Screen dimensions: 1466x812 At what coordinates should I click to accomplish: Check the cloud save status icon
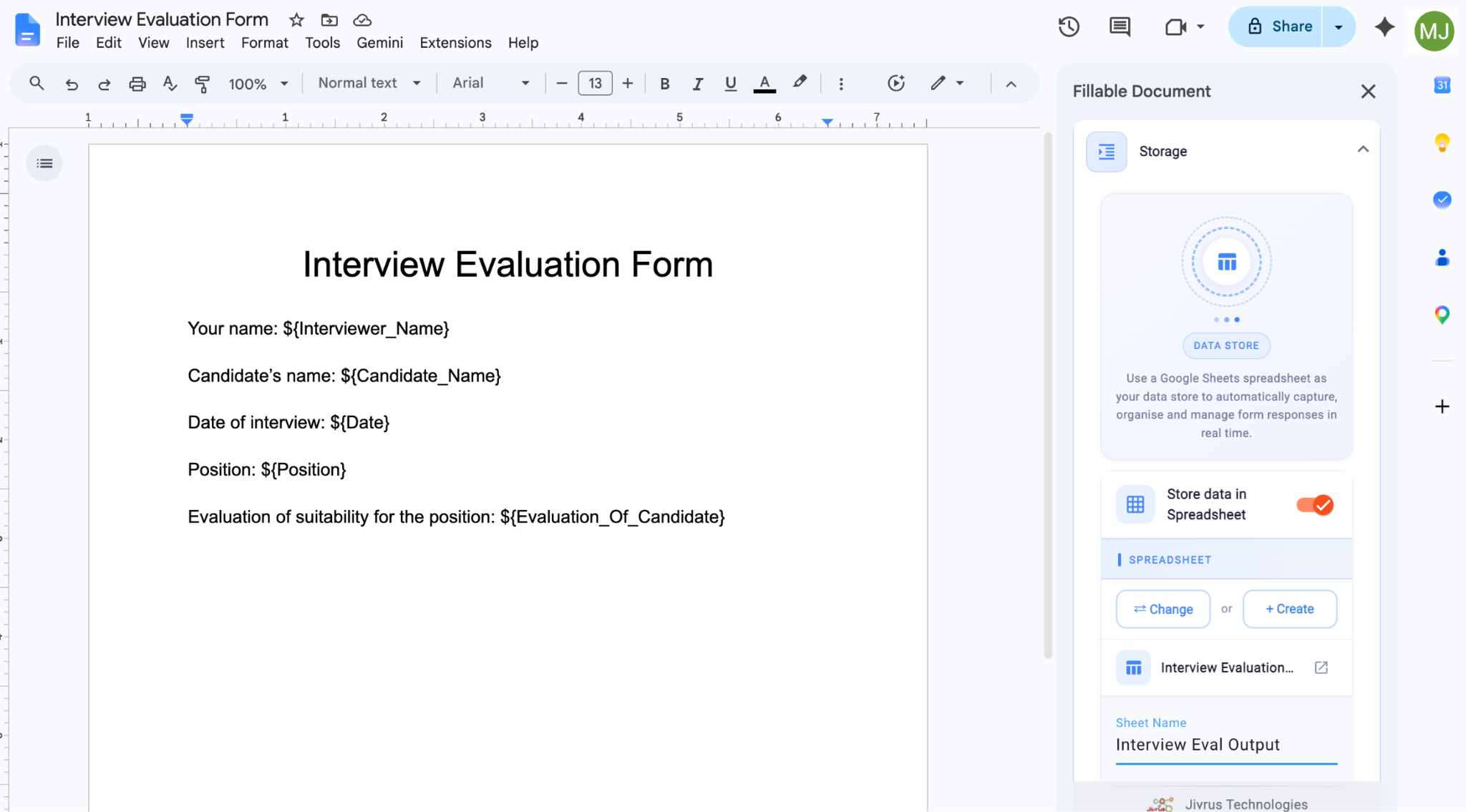tap(362, 20)
